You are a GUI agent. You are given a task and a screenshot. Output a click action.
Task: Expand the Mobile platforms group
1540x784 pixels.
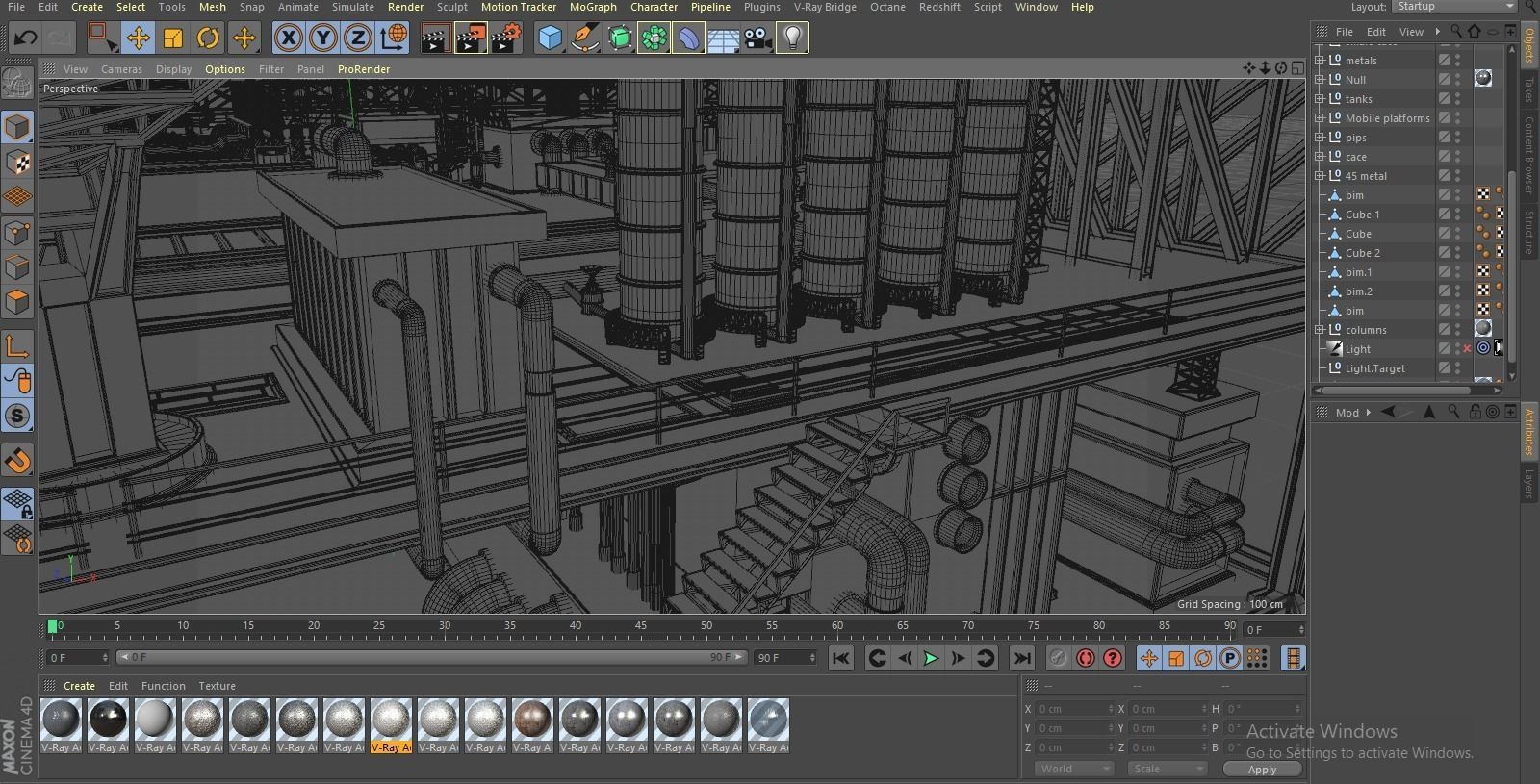pos(1320,117)
